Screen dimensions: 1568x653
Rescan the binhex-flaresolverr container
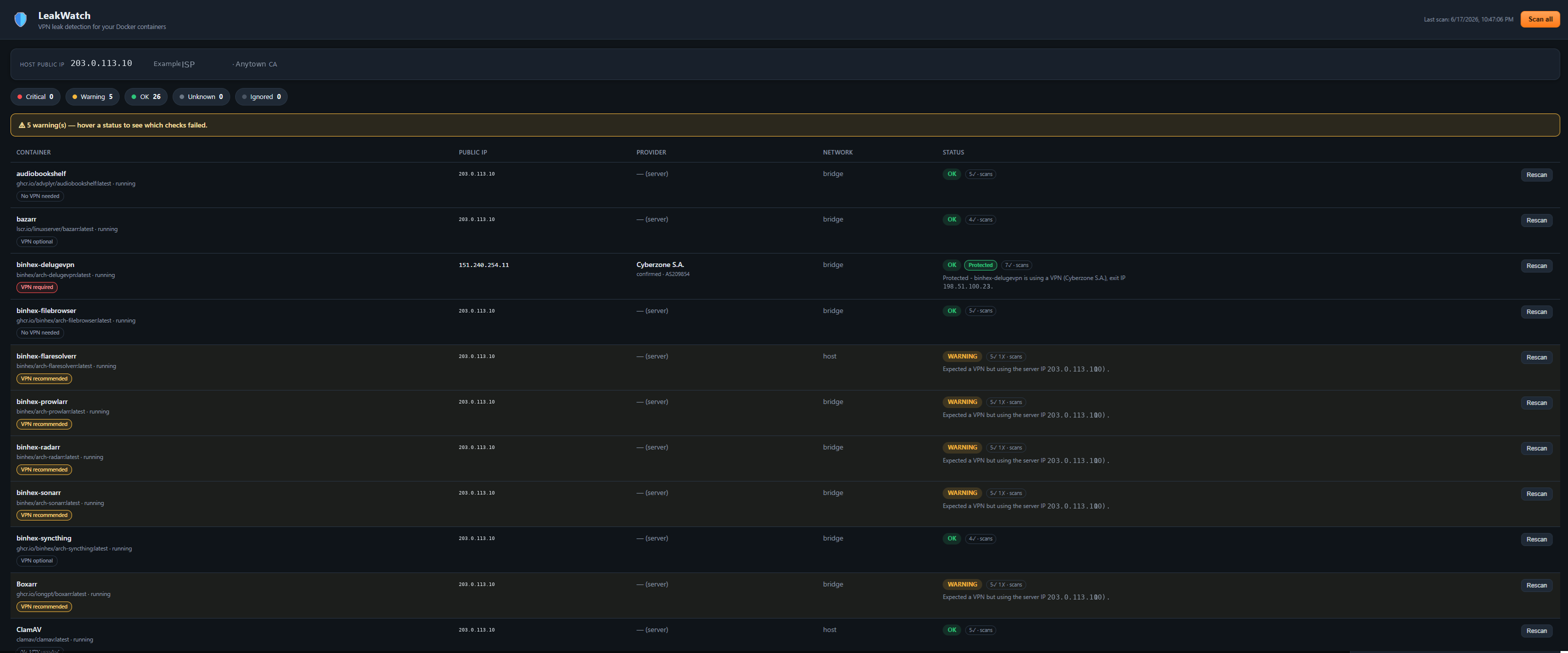click(x=1536, y=357)
